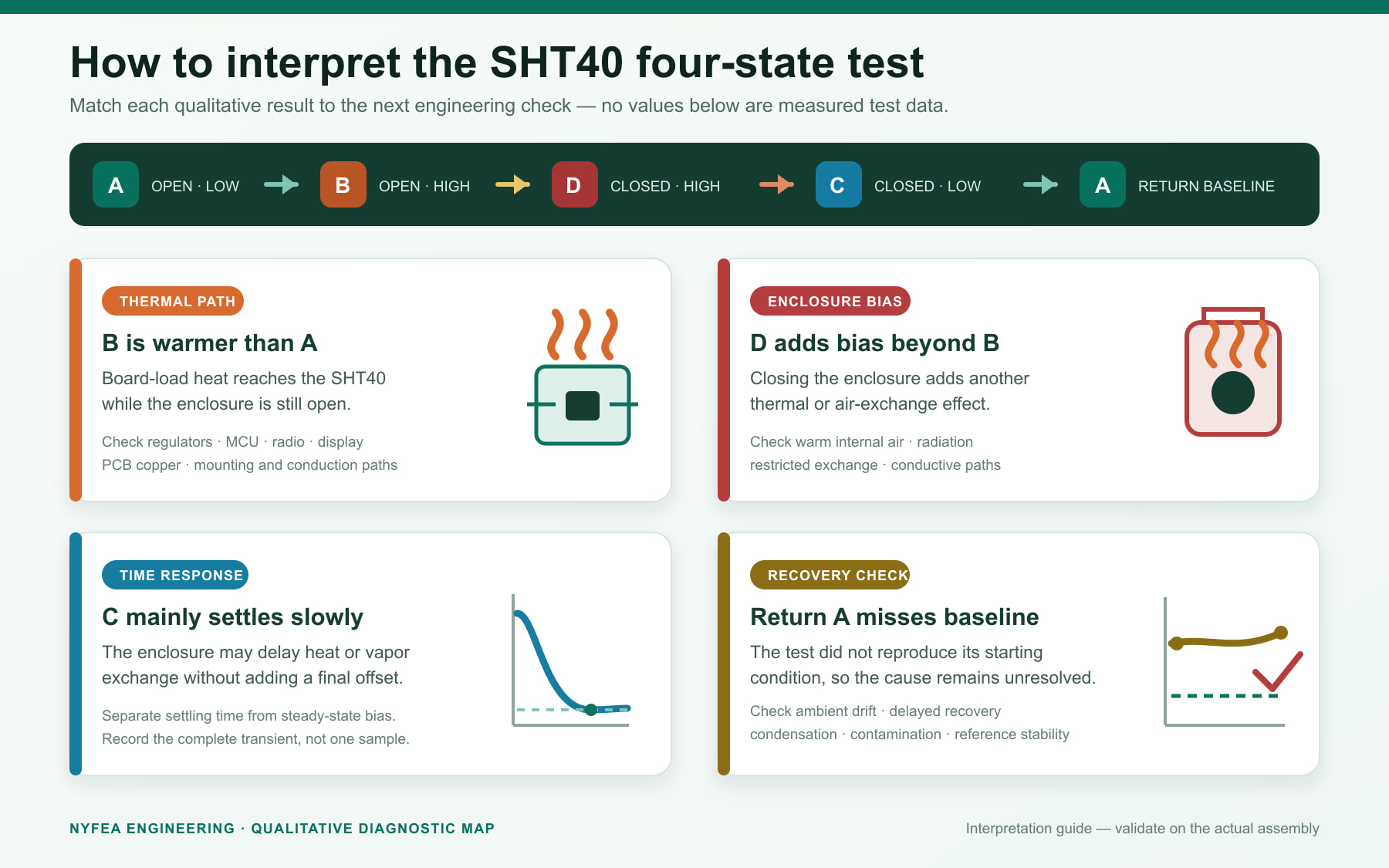Click 'Check ambient drift · delayed recovery'

click(875, 711)
